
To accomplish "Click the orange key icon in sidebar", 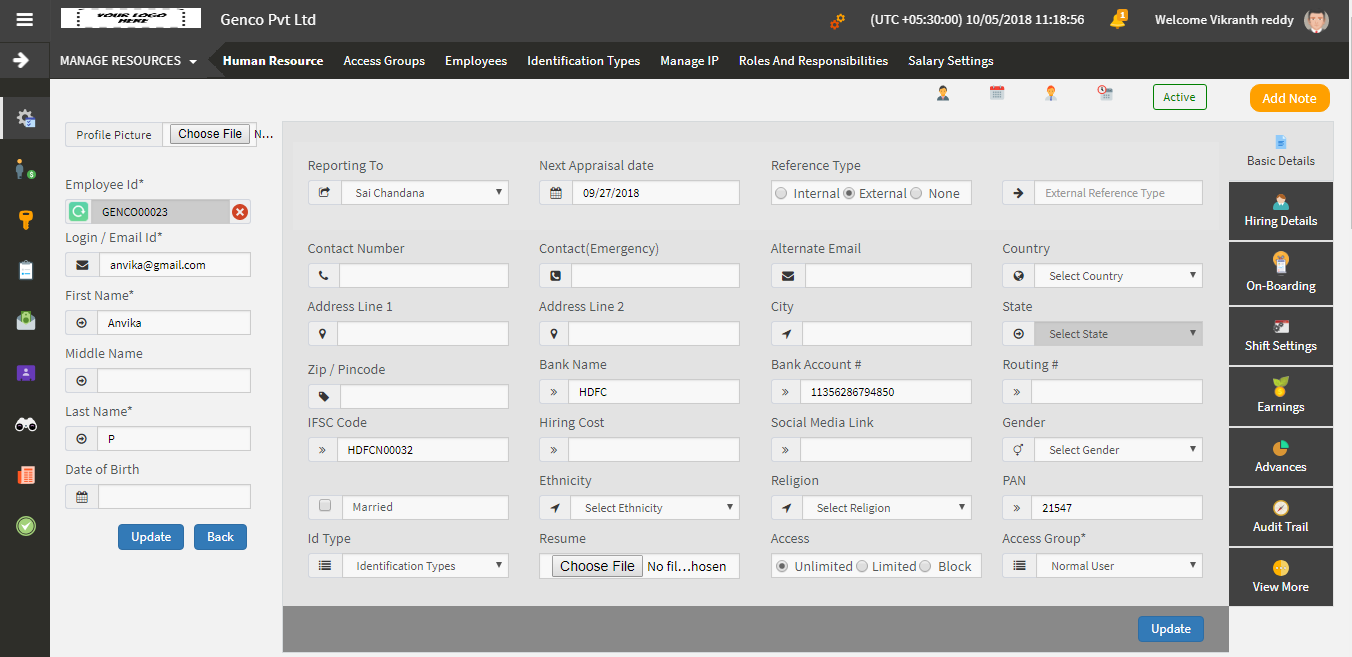I will pos(26,220).
